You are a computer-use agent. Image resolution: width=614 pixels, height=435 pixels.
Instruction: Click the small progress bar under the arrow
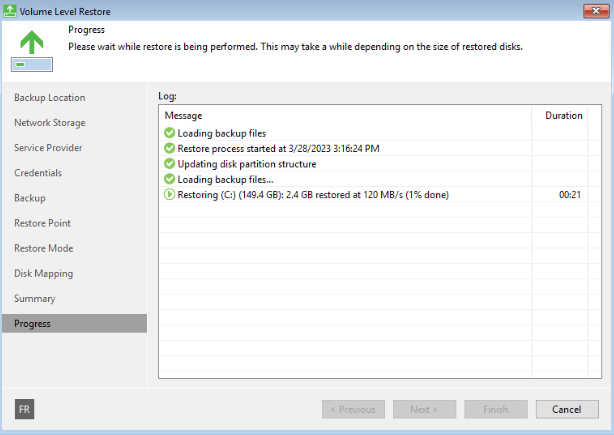coord(32,65)
